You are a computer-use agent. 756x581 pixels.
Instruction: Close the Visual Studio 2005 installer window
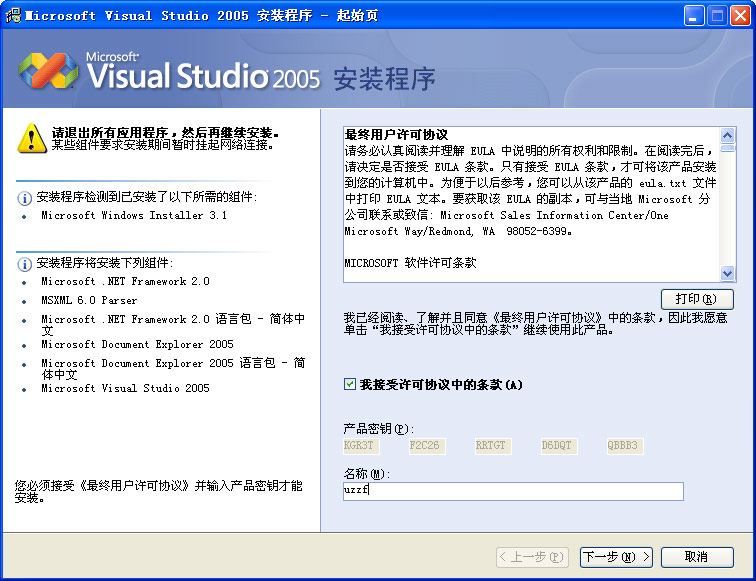pos(741,16)
